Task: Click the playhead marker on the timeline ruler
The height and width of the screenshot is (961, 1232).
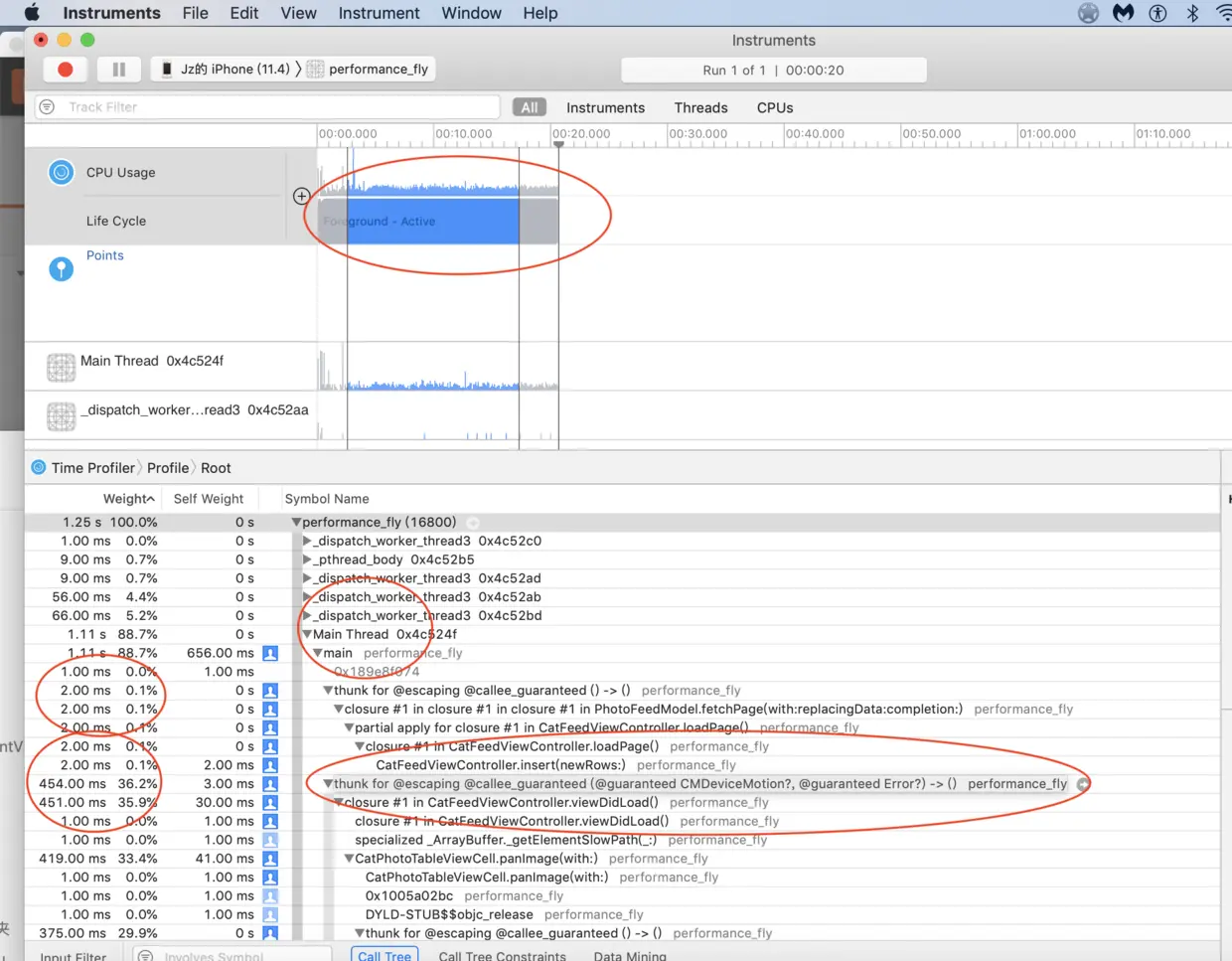Action: 558,144
